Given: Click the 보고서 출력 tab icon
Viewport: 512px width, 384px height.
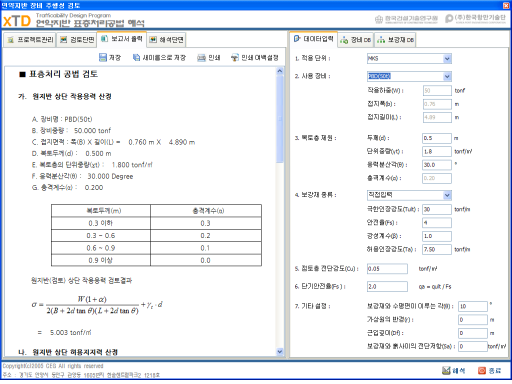Looking at the screenshot, I should click(104, 39).
